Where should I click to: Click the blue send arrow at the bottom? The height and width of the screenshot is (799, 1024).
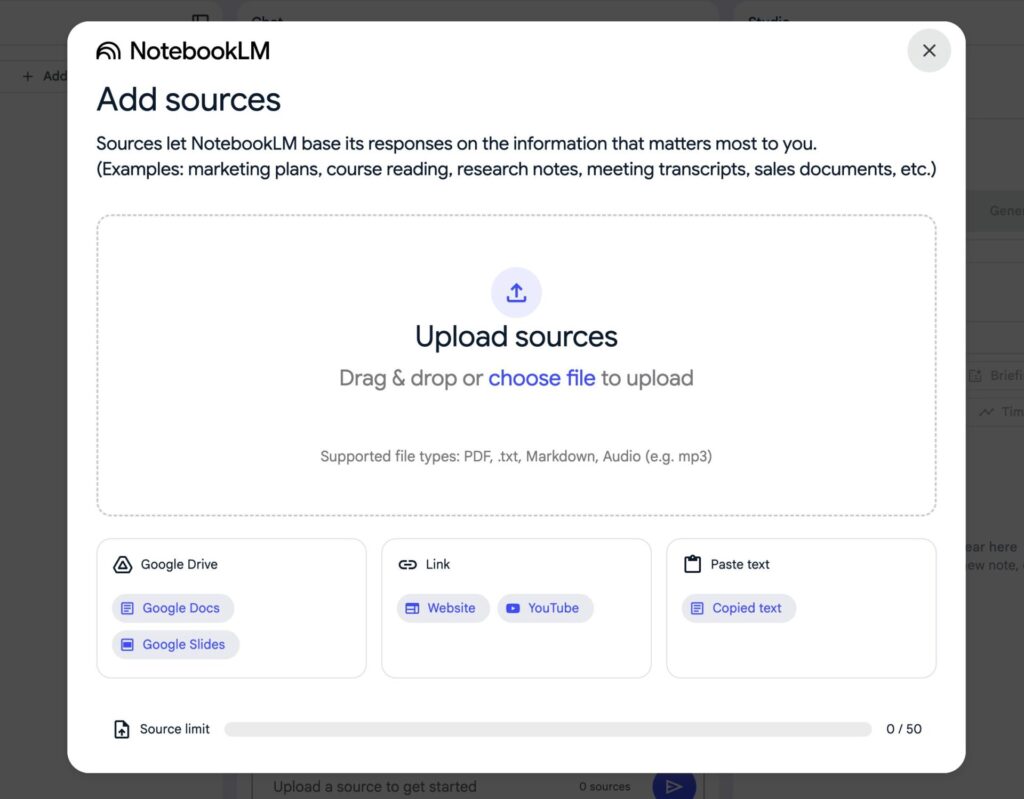coord(674,786)
